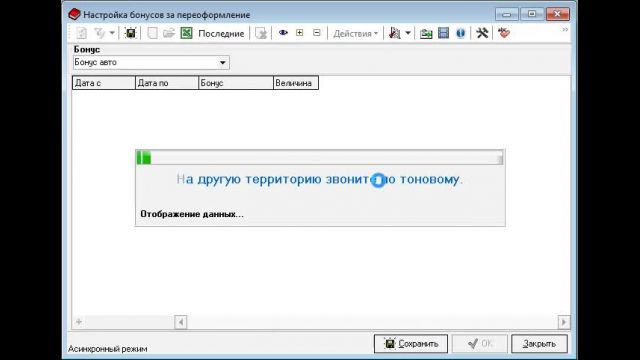Click the horizontal scrollbar right arrow

564,322
